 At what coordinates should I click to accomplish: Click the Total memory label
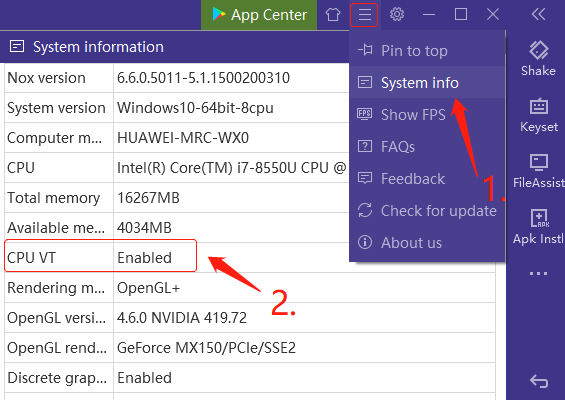pos(53,198)
